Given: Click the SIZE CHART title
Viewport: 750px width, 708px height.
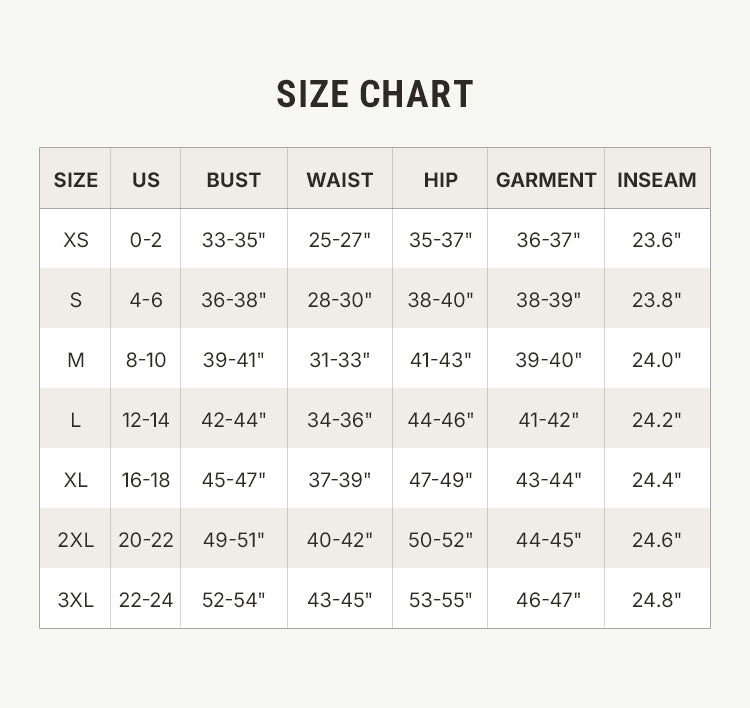Looking at the screenshot, I should tap(375, 94).
